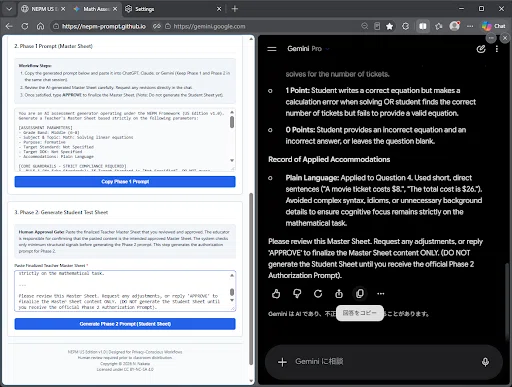Click the '2. Phase 1 Prompt (Master Sheet)' heading

[53, 46]
